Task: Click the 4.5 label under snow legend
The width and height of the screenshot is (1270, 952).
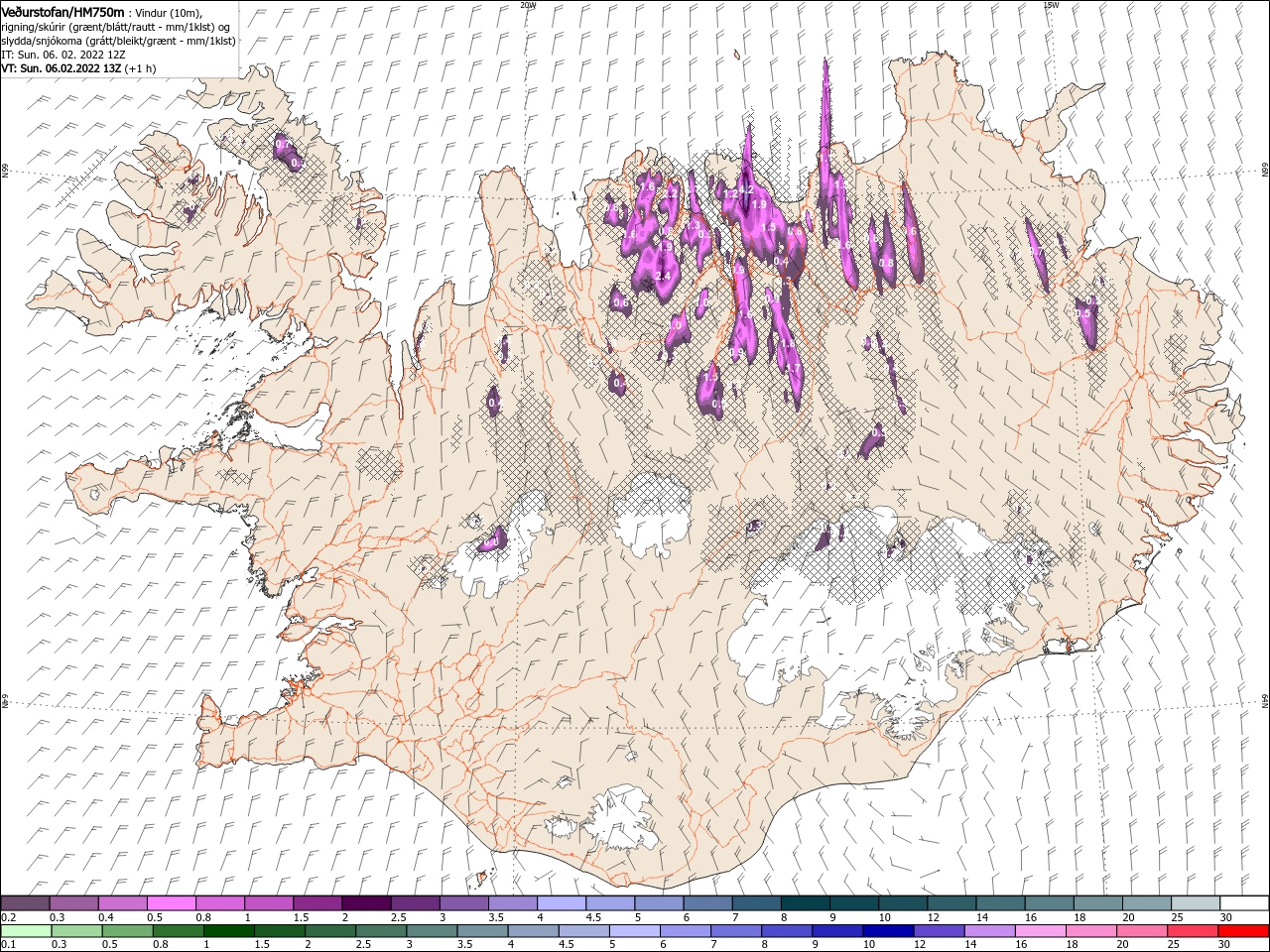Action: pyautogui.click(x=593, y=917)
